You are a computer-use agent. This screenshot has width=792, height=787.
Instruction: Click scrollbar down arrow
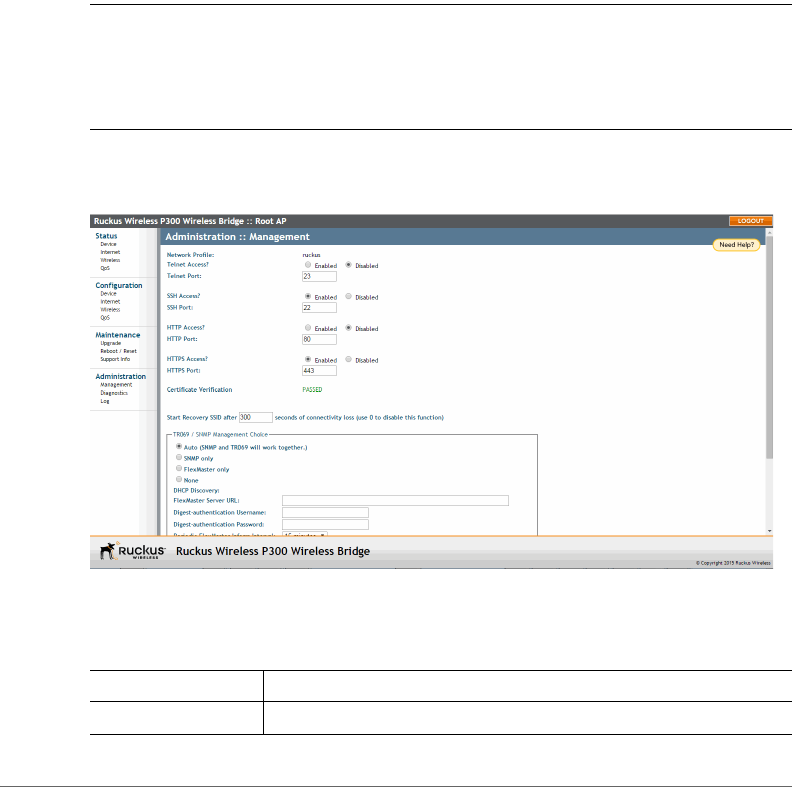[769, 531]
